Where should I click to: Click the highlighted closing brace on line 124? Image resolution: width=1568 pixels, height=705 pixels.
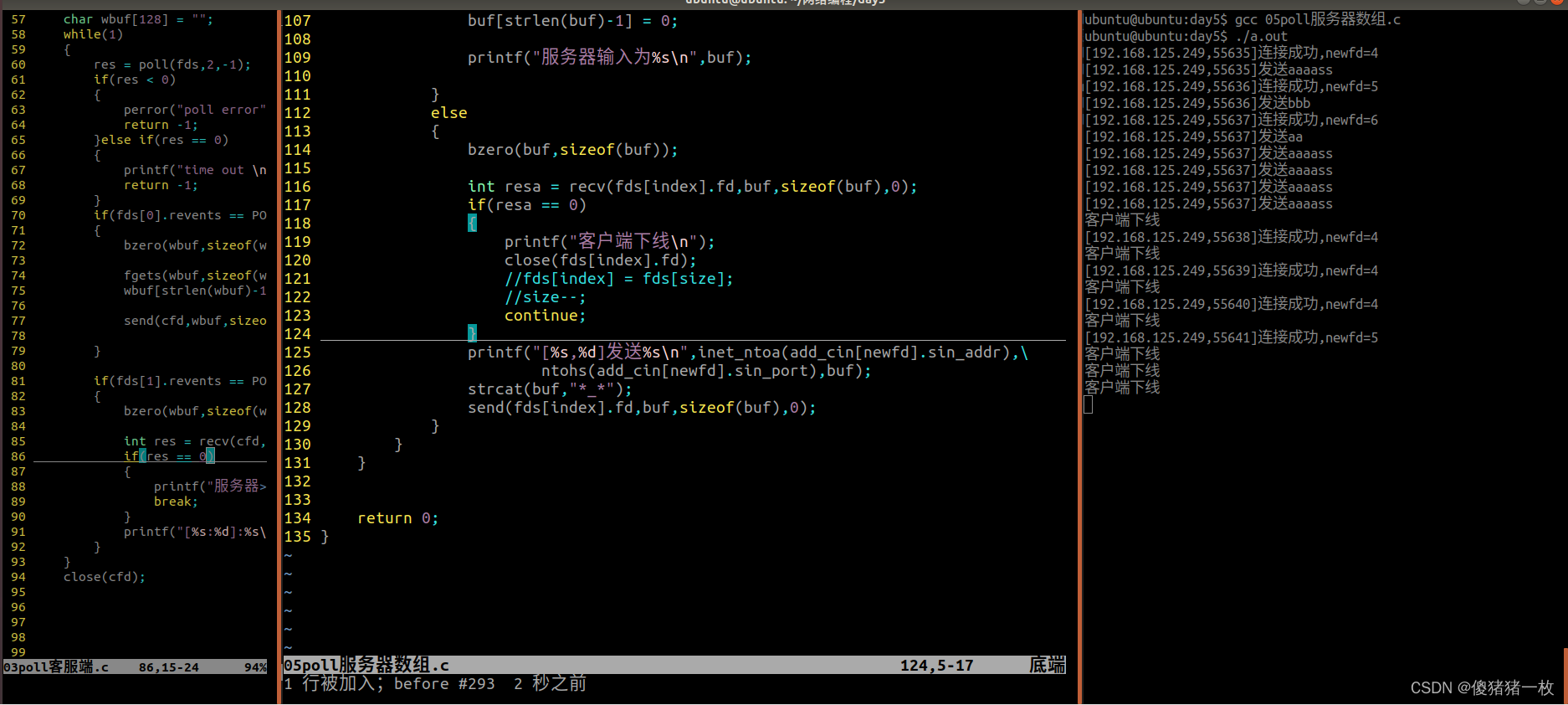pos(472,333)
